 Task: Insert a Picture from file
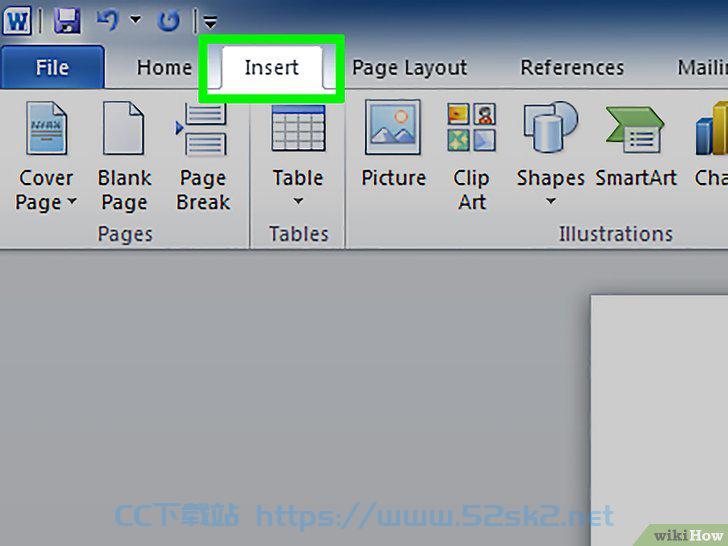coord(393,145)
